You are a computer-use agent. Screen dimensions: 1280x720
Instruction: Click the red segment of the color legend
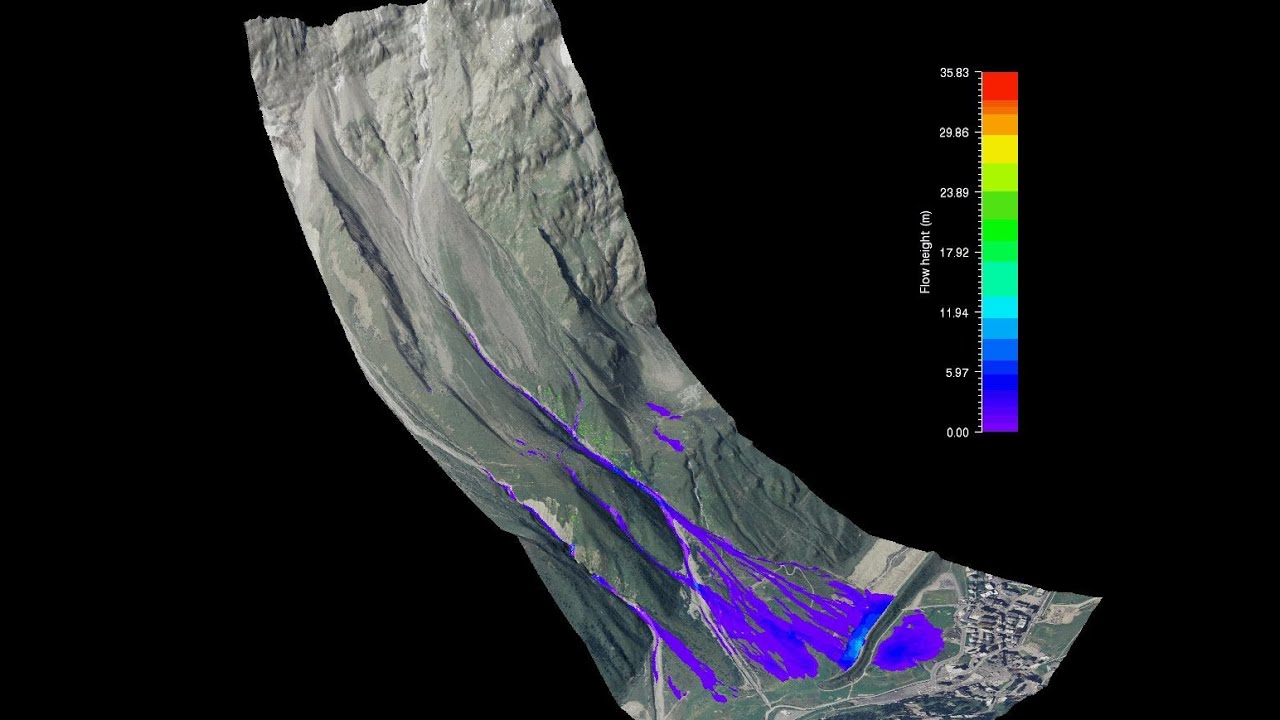pyautogui.click(x=1000, y=86)
